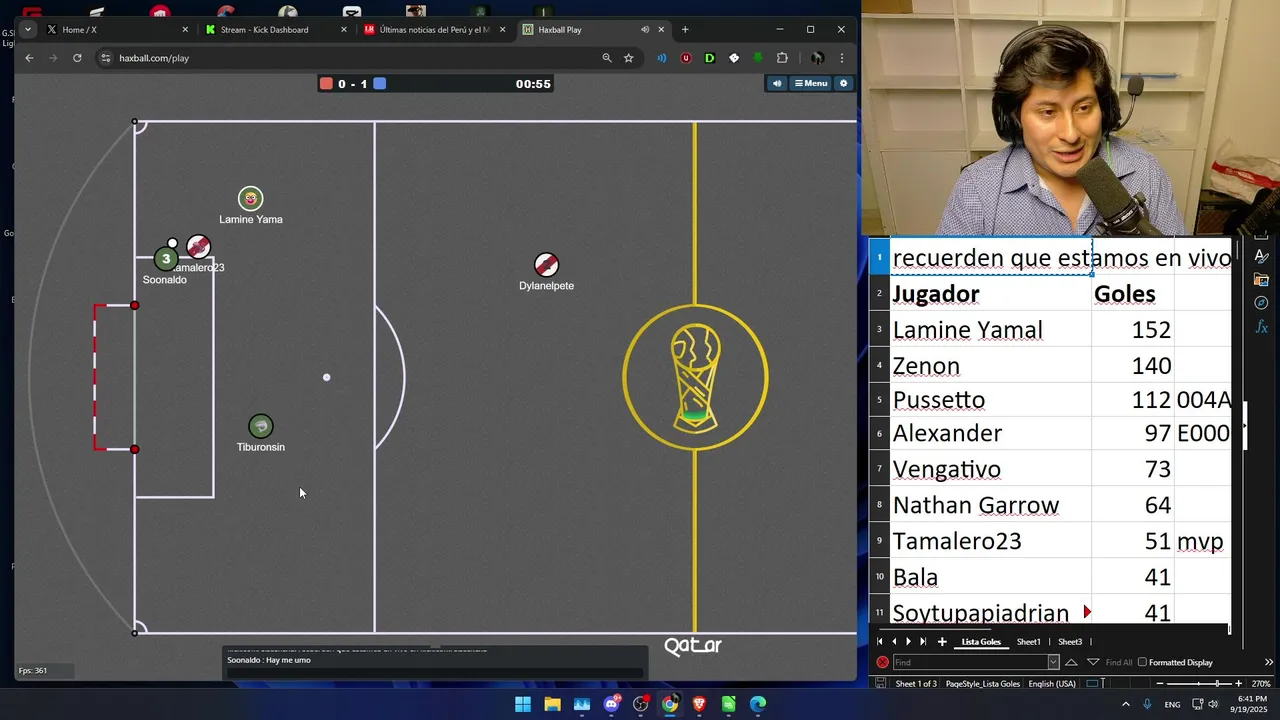1280x720 pixels.
Task: Click English (USA) language in status bar
Action: [x=1052, y=684]
